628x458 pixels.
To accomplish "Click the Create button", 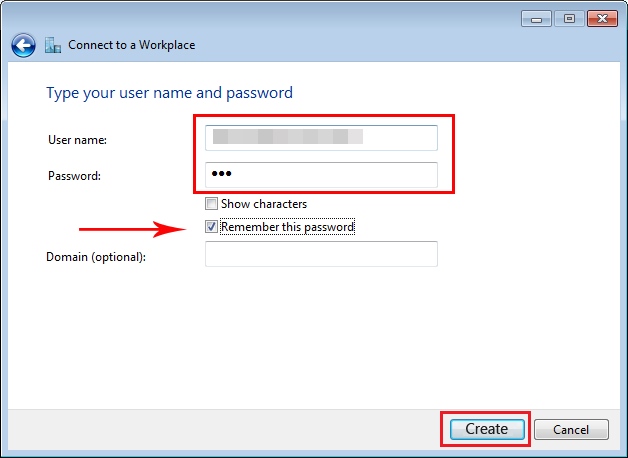I will tap(487, 429).
